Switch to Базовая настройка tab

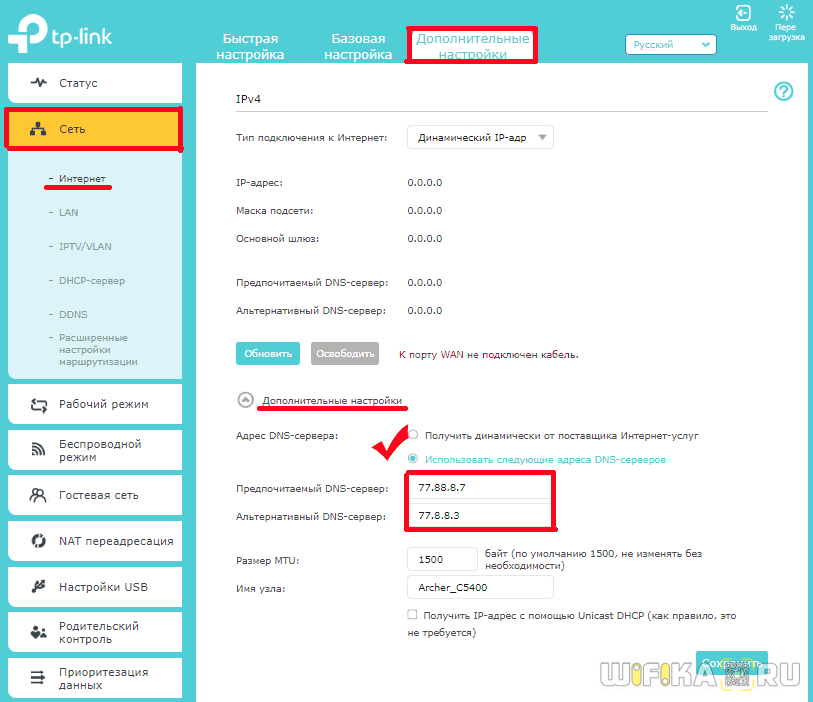[358, 46]
